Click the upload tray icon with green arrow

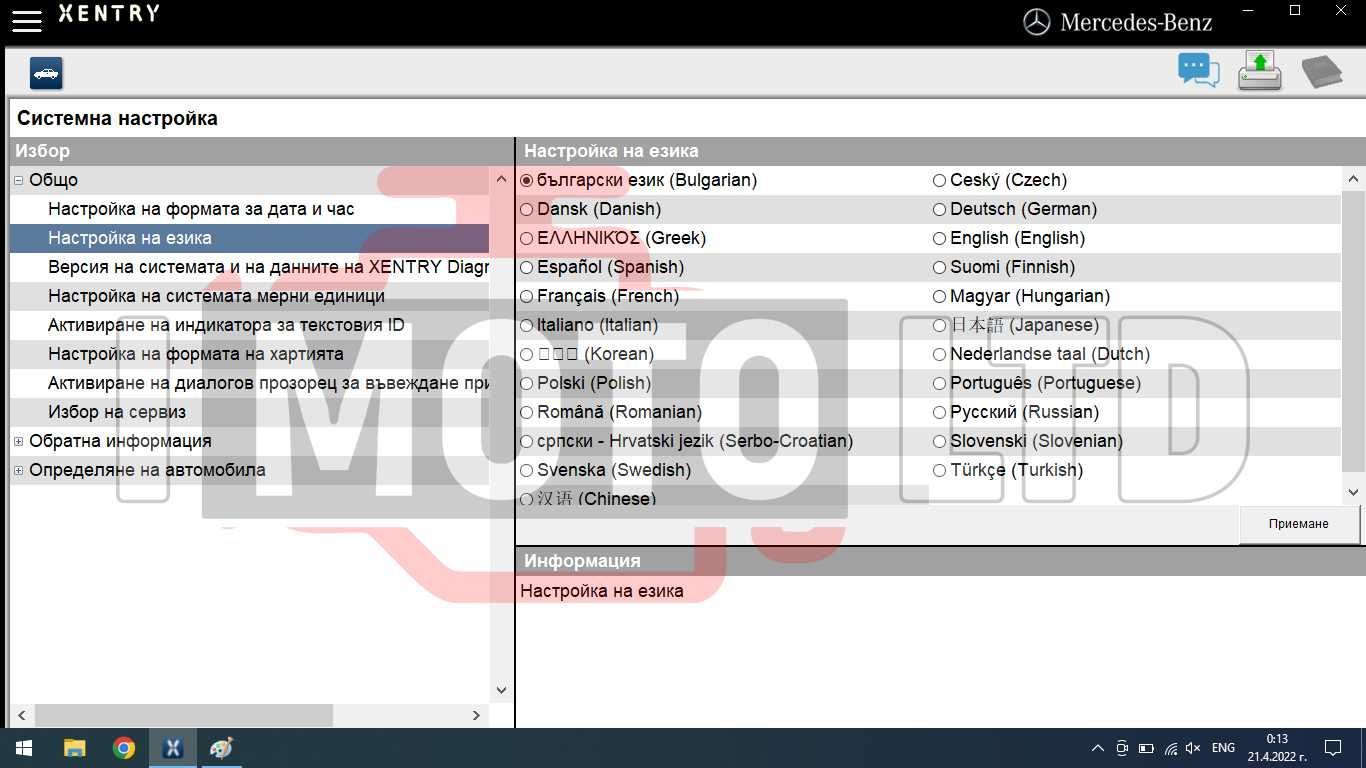(1260, 71)
